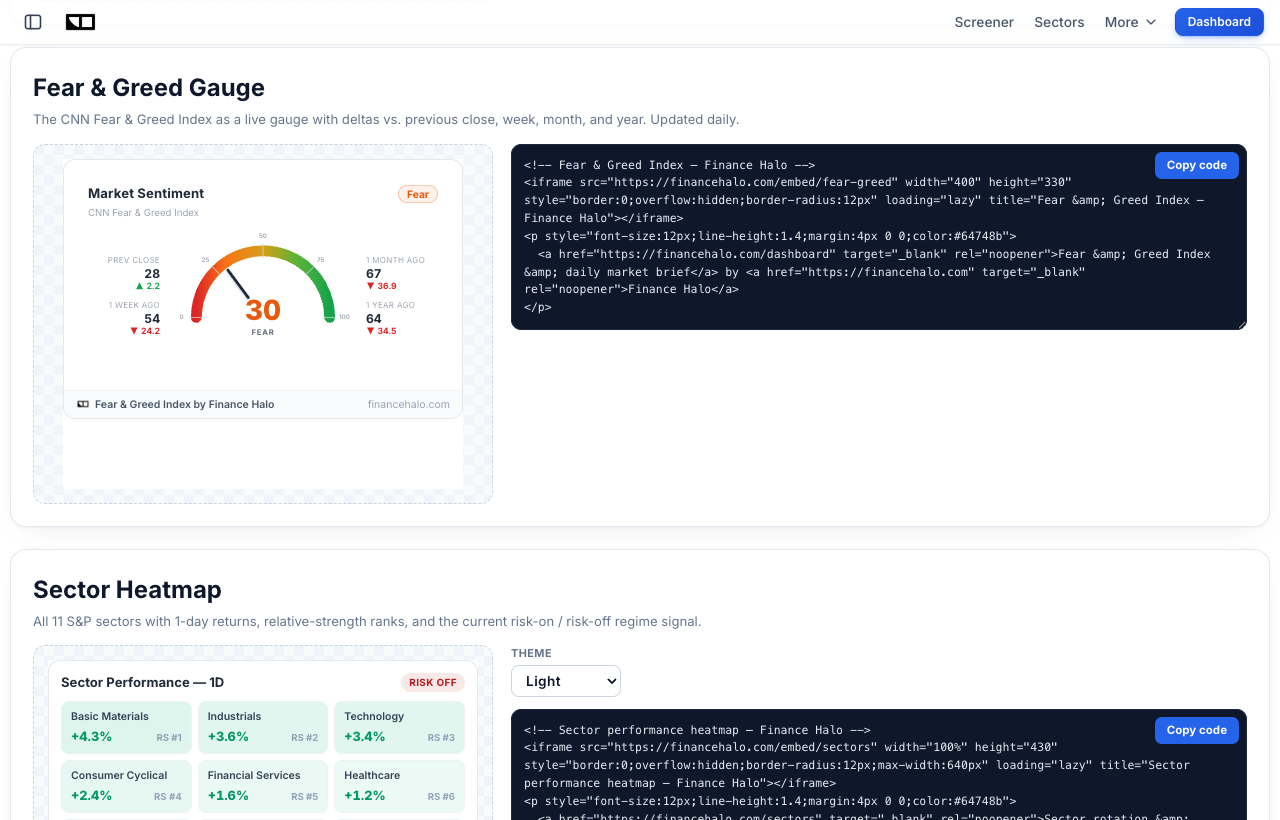The height and width of the screenshot is (820, 1280).
Task: Select the Financial Services sector tile
Action: [x=263, y=786]
